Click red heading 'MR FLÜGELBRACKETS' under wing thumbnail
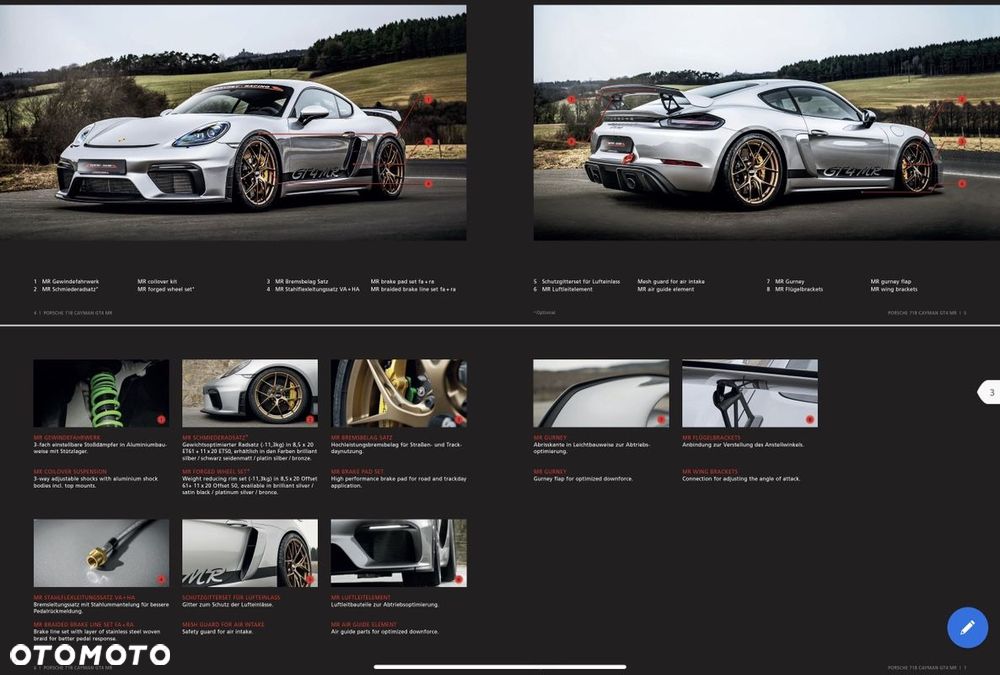The width and height of the screenshot is (1000, 675). coord(711,438)
